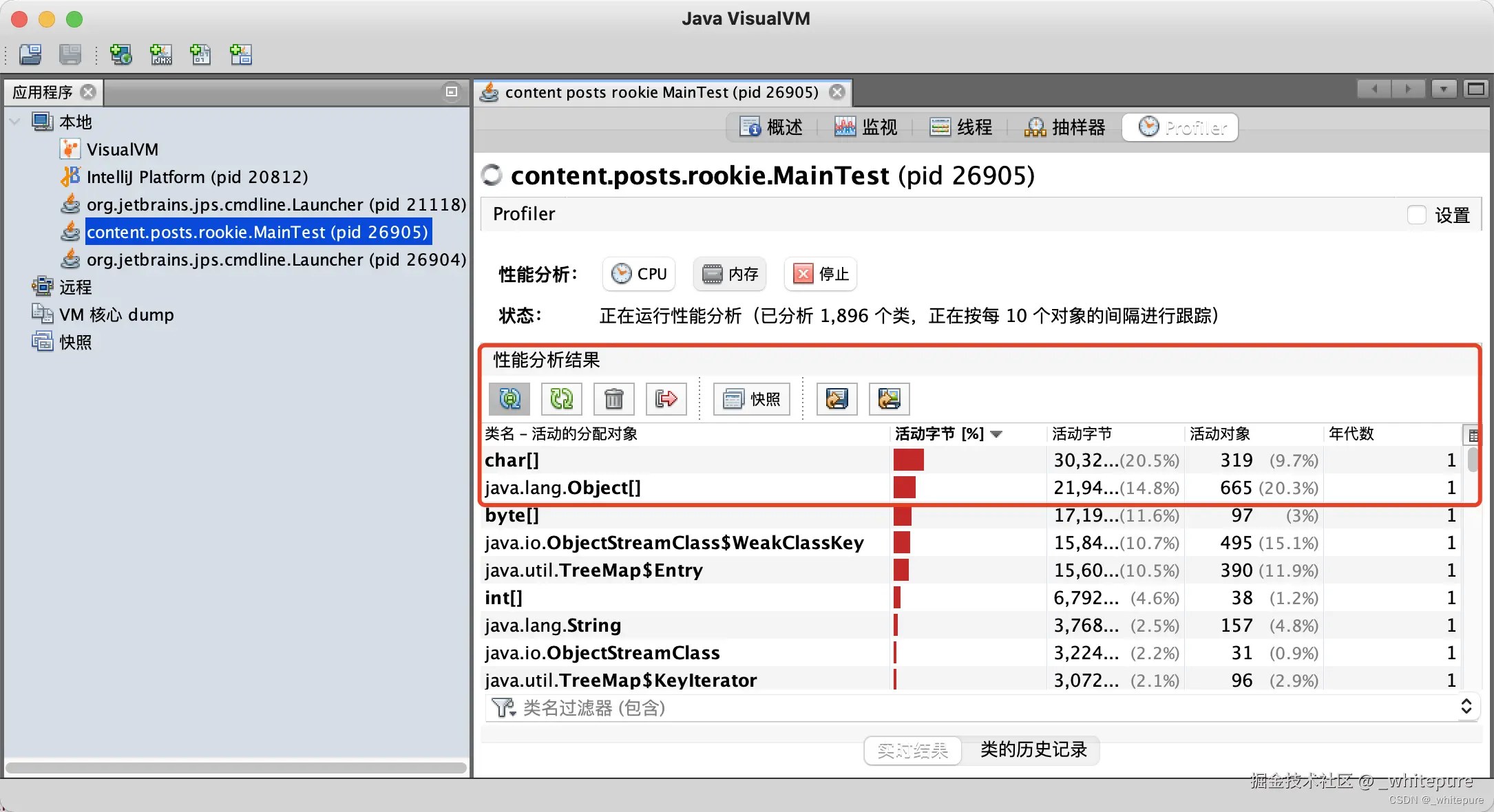Select the 实时结果 live results toggle
Screen dimensions: 1494x812
pyautogui.click(x=912, y=750)
